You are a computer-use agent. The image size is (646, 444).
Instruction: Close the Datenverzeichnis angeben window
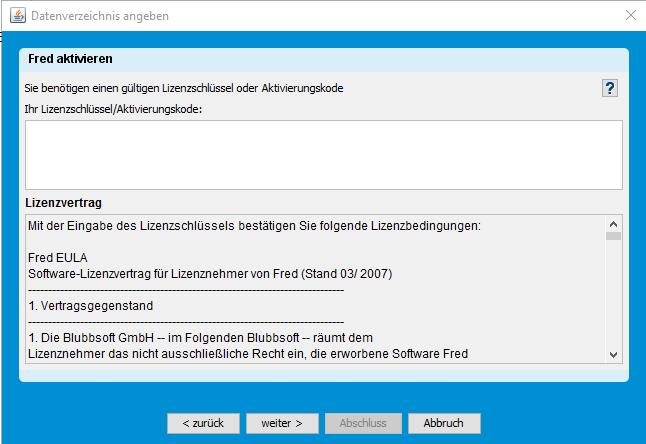click(631, 16)
